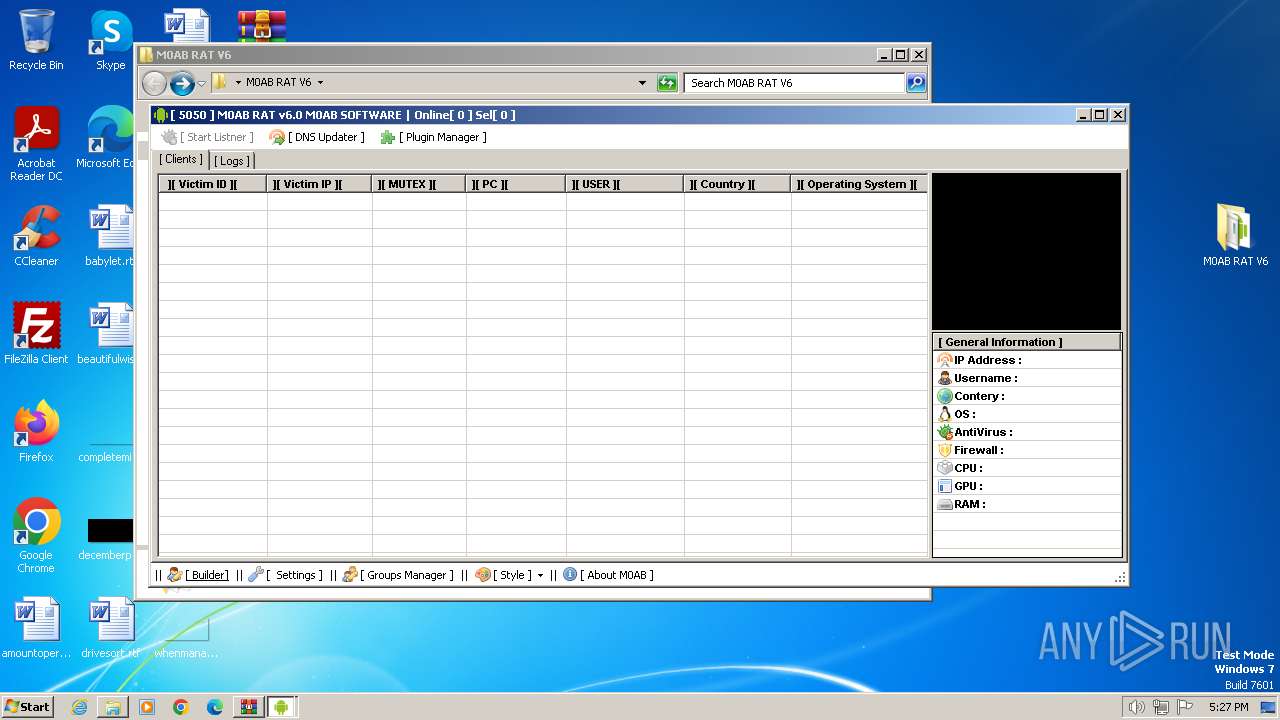Switch to the Clients tab
Screen dimensions: 1280x720
tap(181, 159)
